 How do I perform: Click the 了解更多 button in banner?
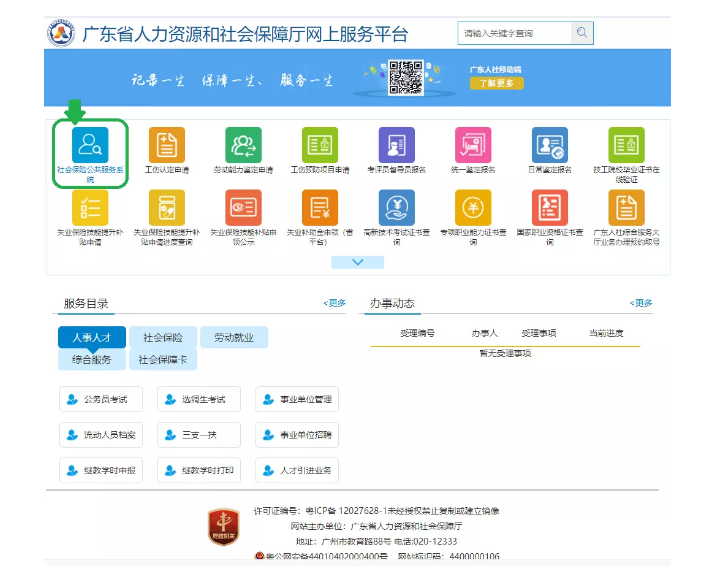point(497,83)
